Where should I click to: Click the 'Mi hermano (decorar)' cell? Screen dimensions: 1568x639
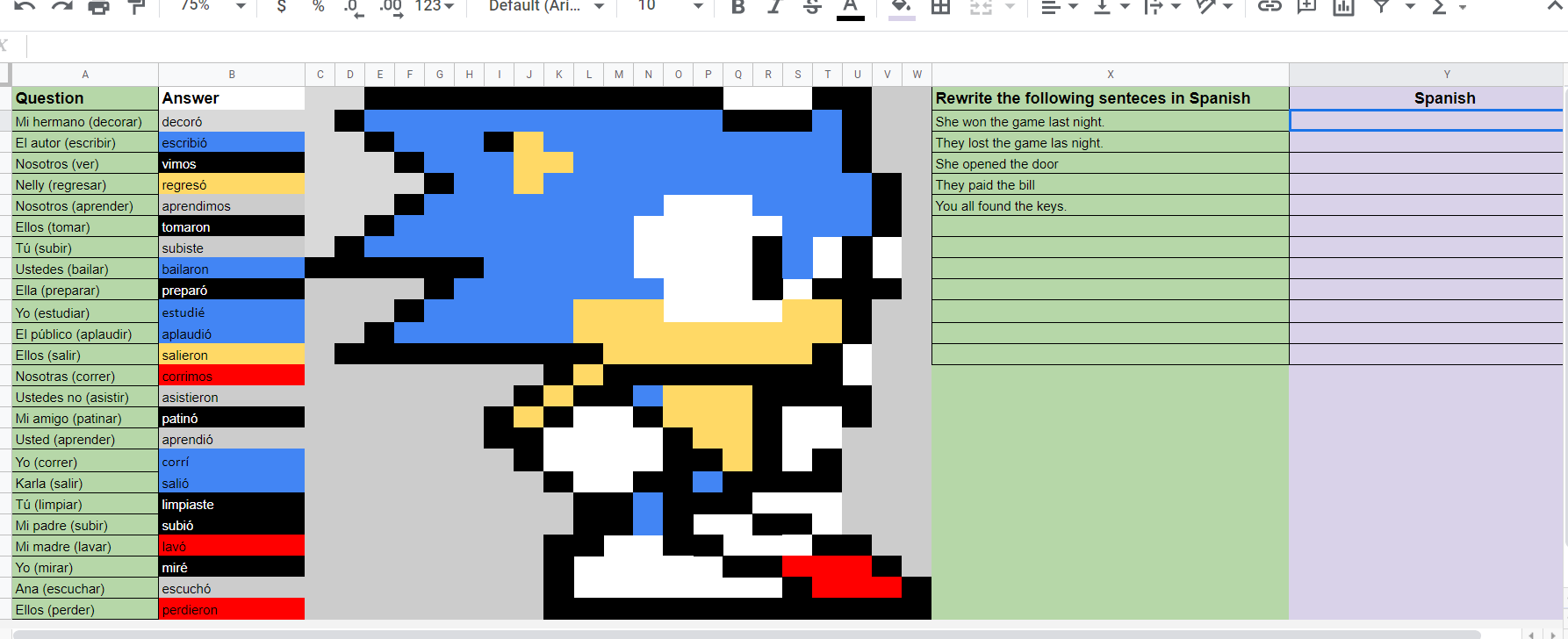(85, 121)
